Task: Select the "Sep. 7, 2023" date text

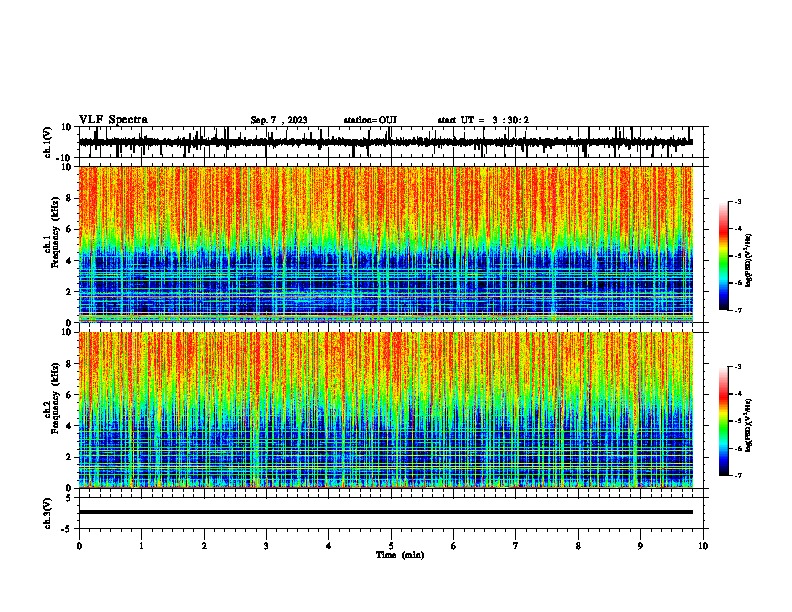Action: coord(279,120)
